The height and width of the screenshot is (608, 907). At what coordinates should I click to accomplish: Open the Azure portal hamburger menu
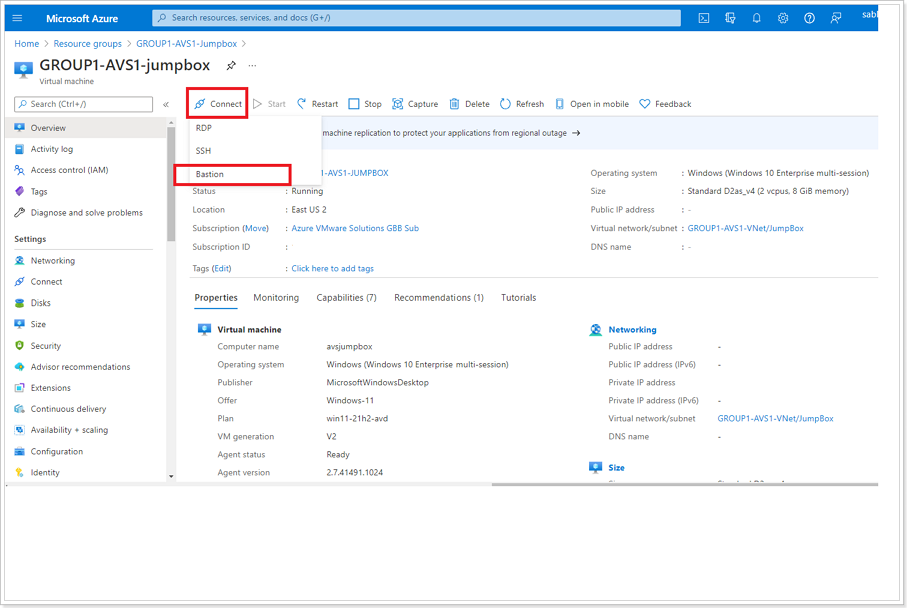click(x=17, y=18)
